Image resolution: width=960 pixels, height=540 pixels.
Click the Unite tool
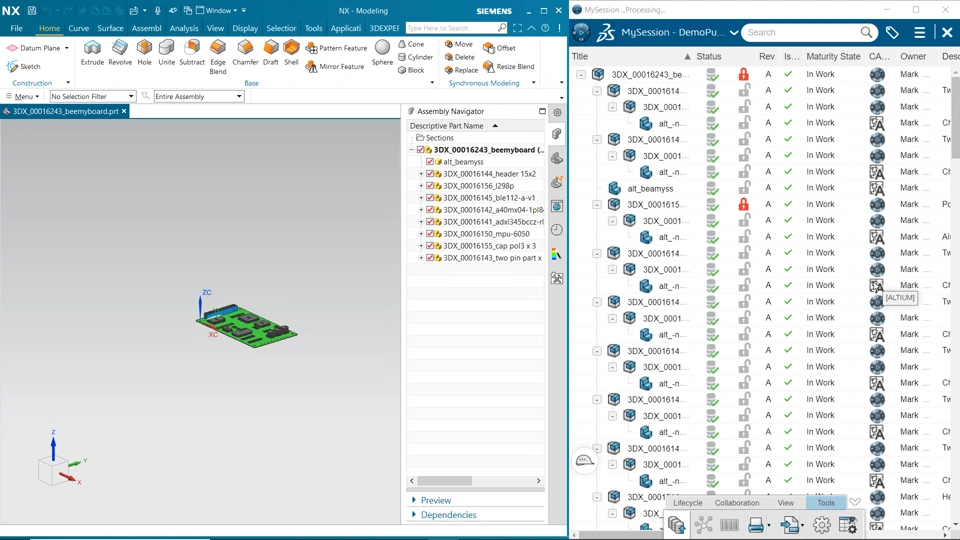167,53
